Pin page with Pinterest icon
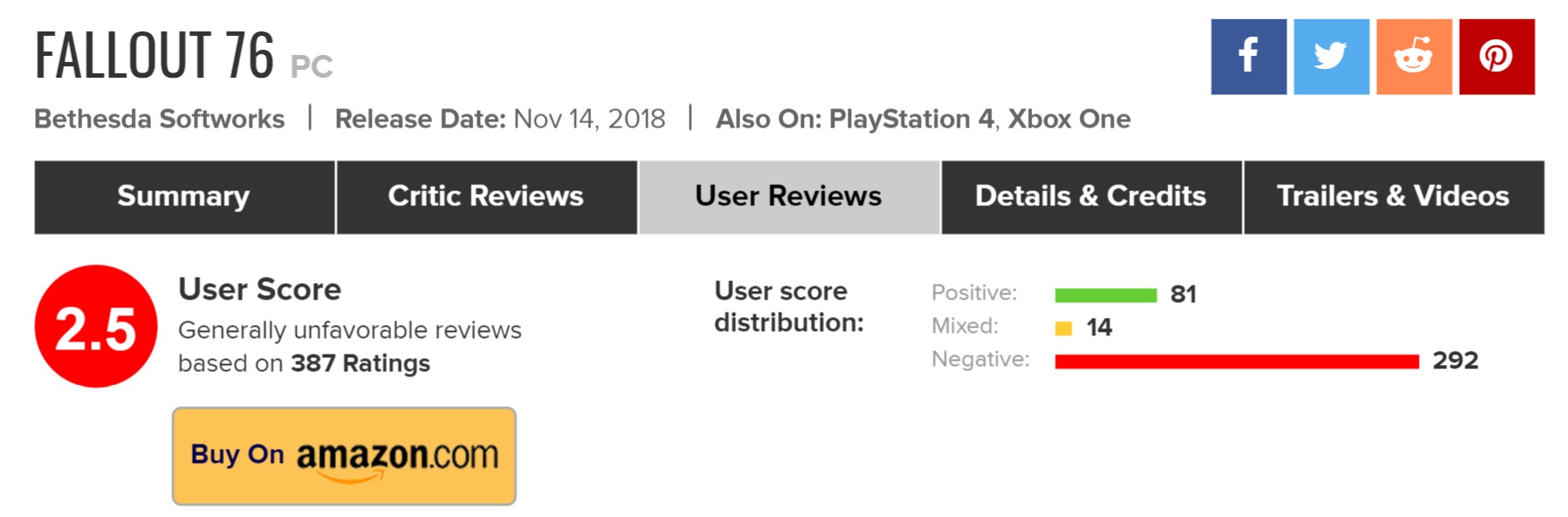Image resolution: width=1568 pixels, height=517 pixels. point(1496,57)
